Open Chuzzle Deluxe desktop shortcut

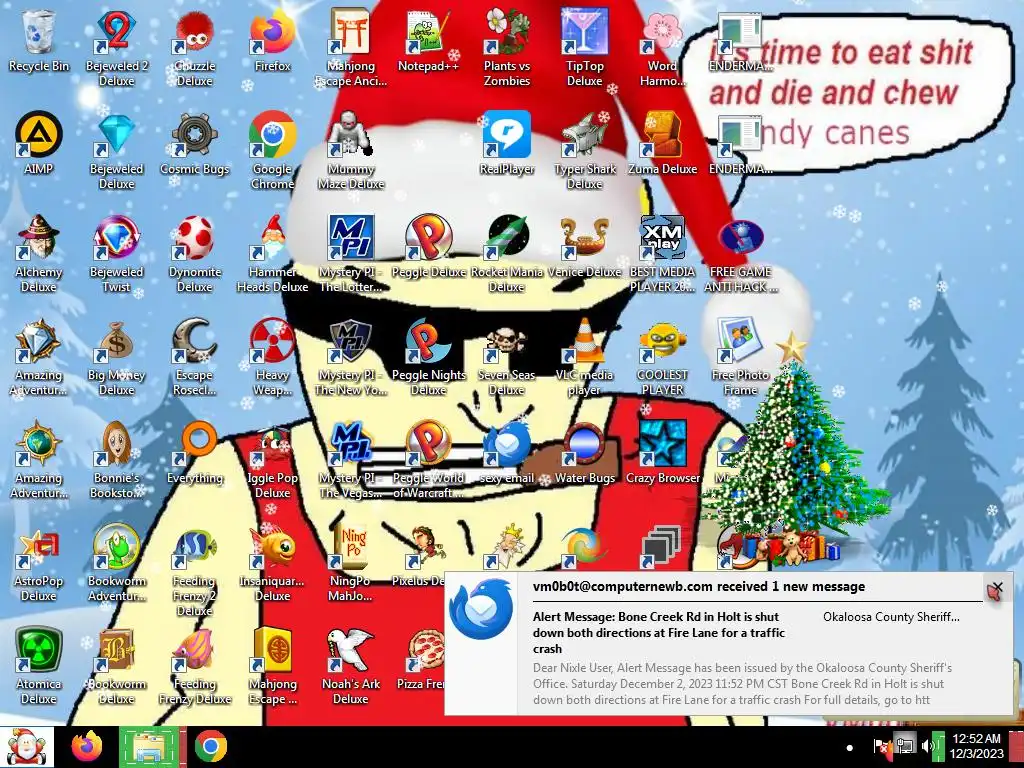click(195, 47)
